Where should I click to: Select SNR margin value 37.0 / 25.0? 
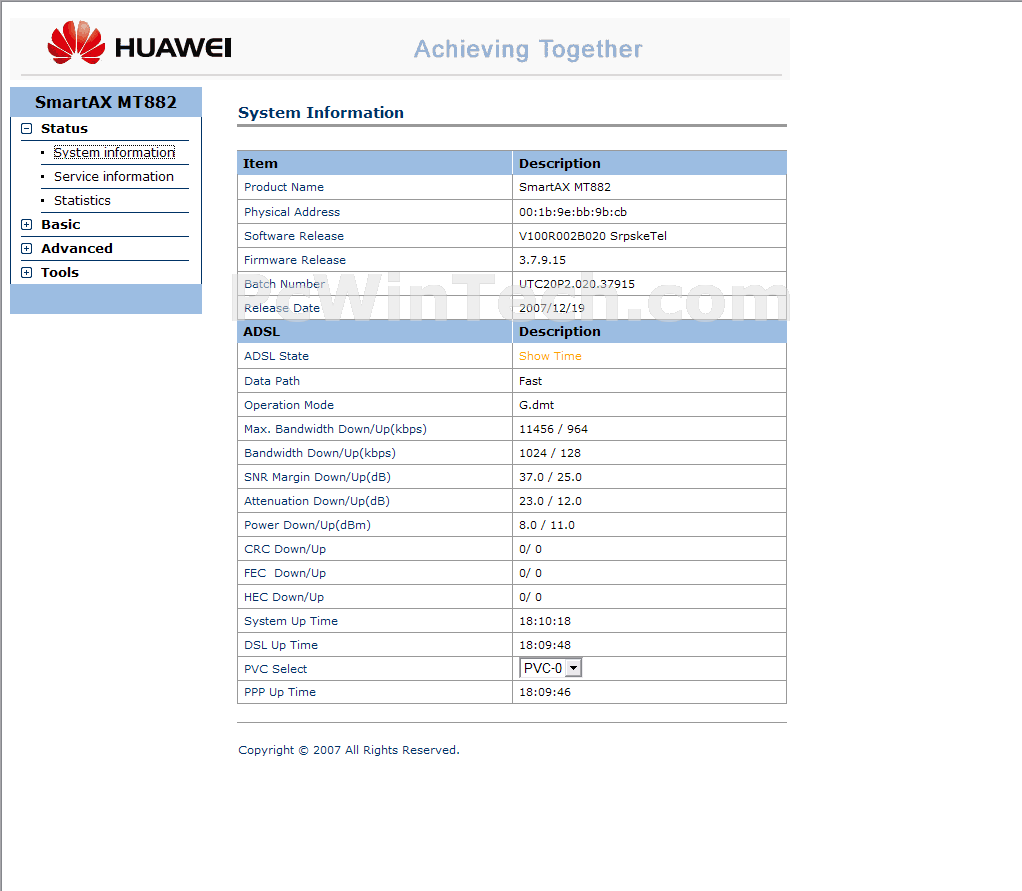[551, 478]
